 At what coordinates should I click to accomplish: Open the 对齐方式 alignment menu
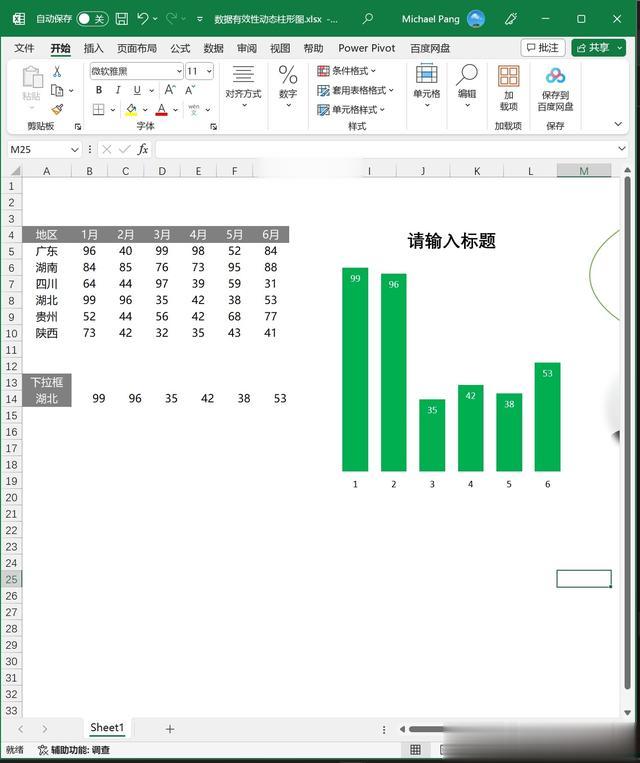pyautogui.click(x=243, y=87)
